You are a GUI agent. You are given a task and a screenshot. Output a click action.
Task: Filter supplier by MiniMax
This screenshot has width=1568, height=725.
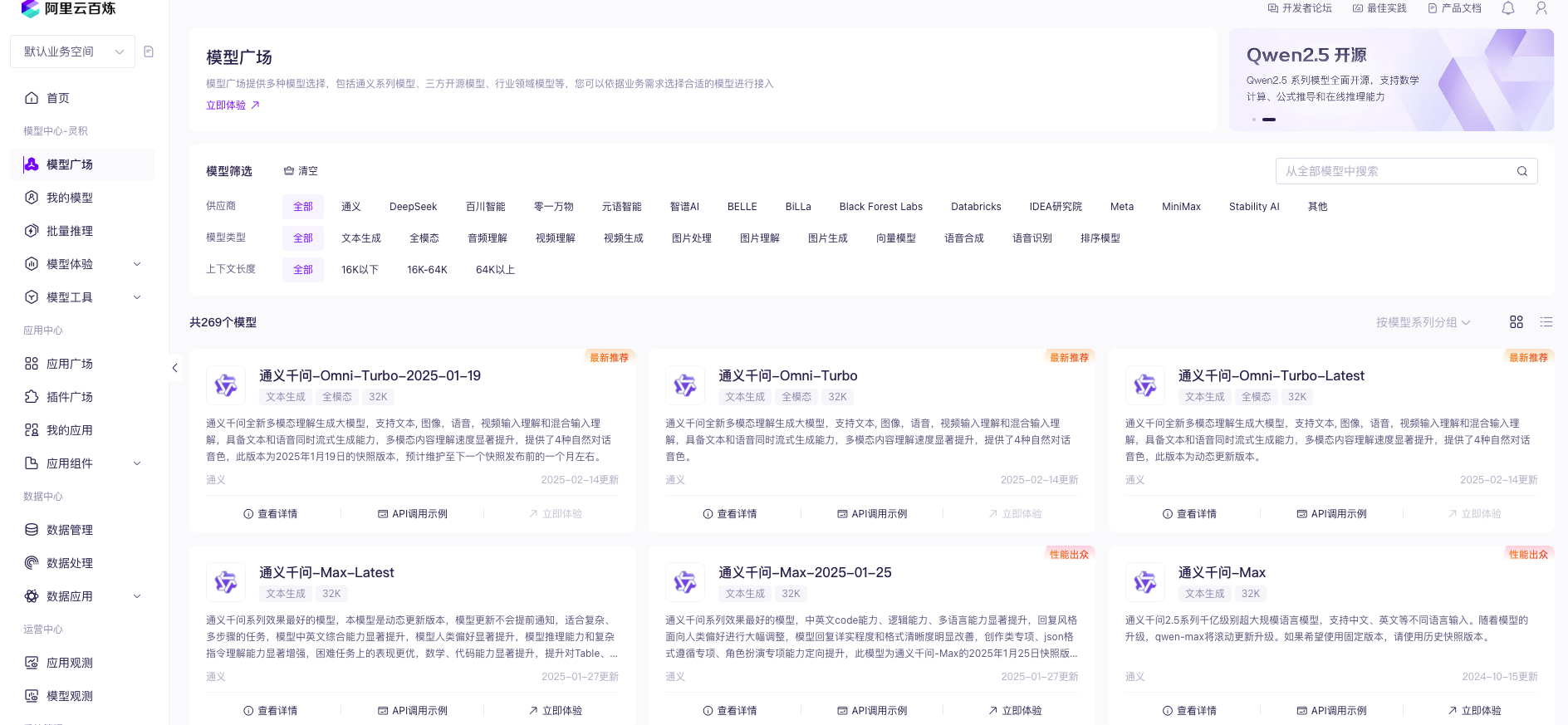[1181, 207]
